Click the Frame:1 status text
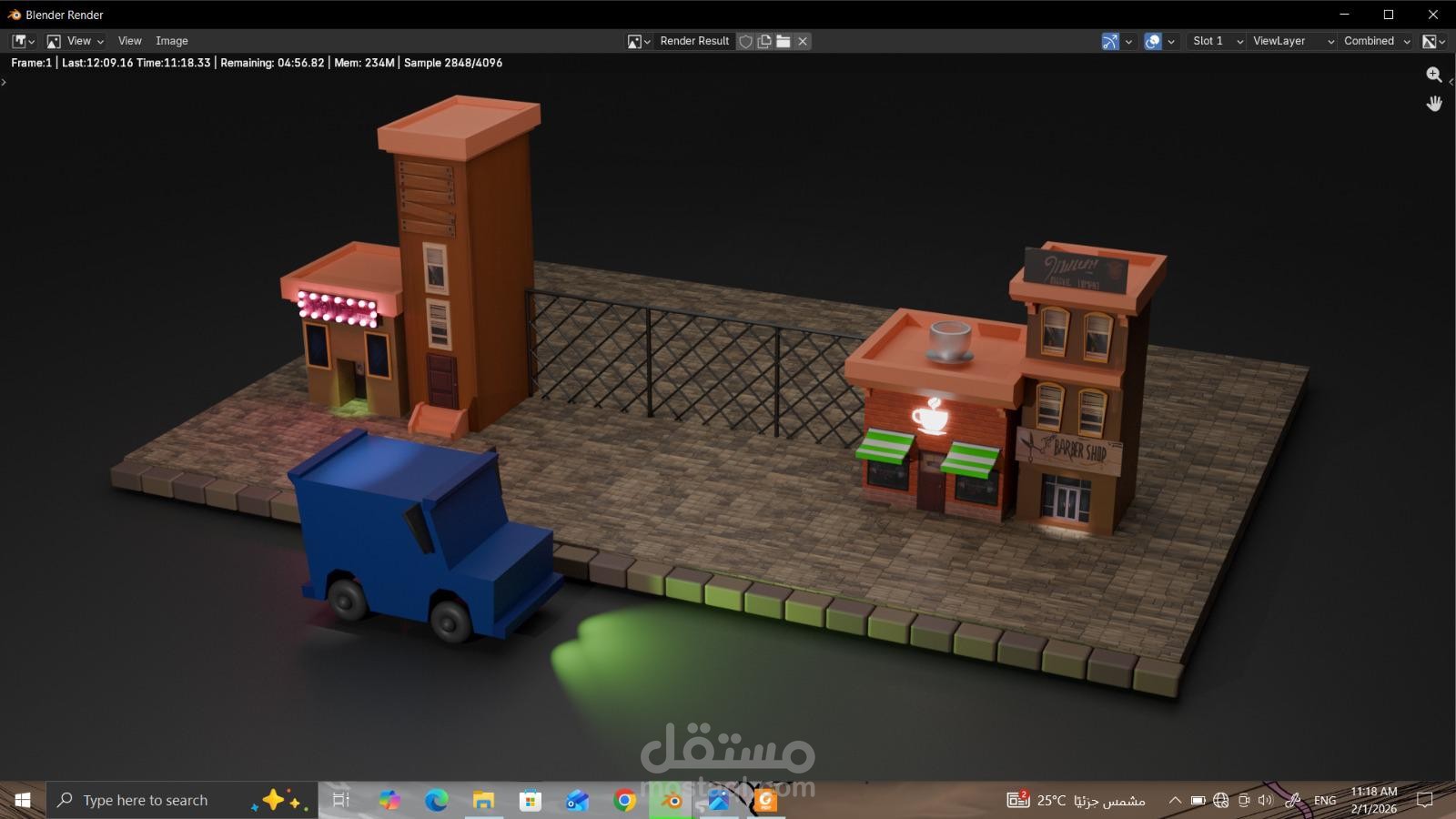1456x819 pixels. click(x=31, y=63)
